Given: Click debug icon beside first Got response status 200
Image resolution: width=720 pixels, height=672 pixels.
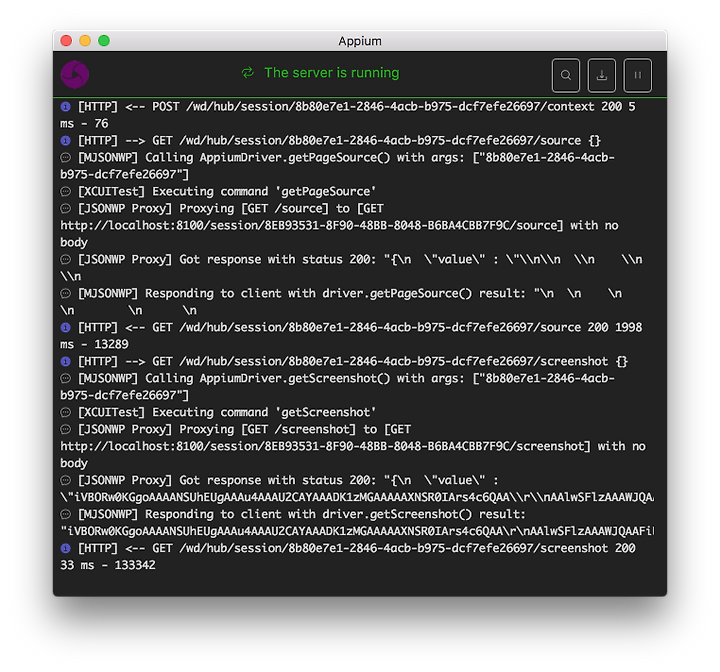Looking at the screenshot, I should click(x=66, y=260).
